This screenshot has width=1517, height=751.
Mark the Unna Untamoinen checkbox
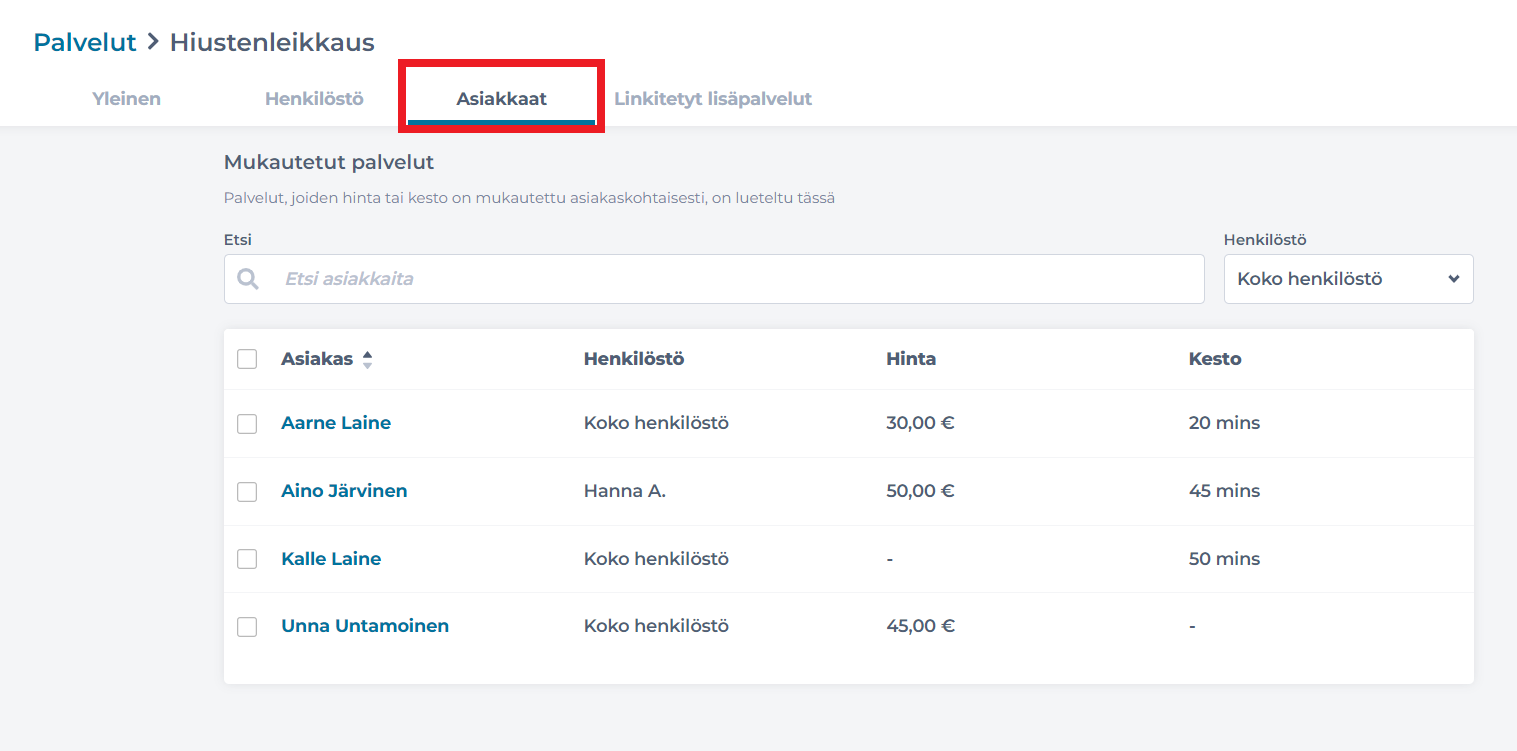click(247, 627)
